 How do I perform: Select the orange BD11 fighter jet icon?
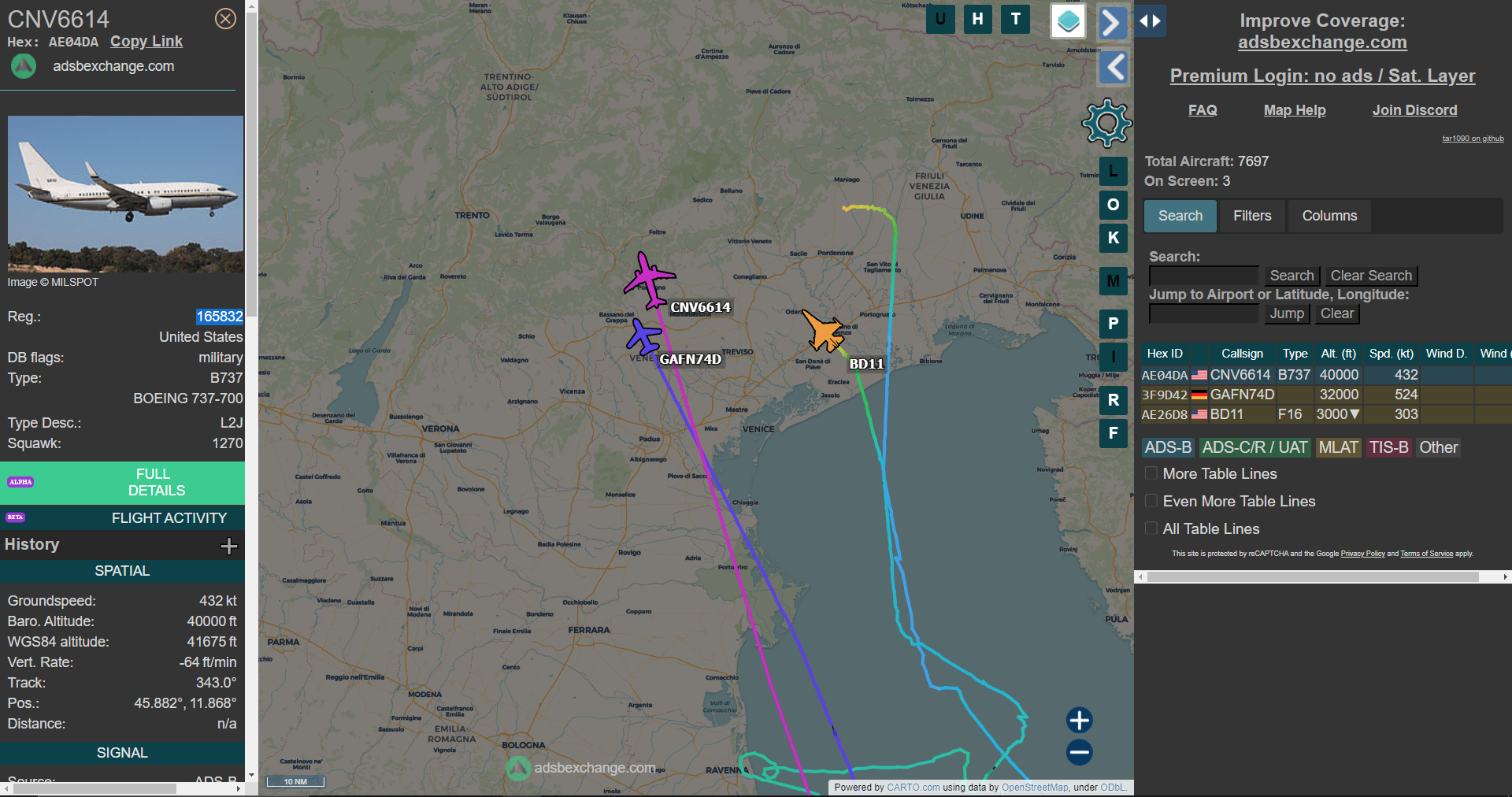[x=823, y=330]
